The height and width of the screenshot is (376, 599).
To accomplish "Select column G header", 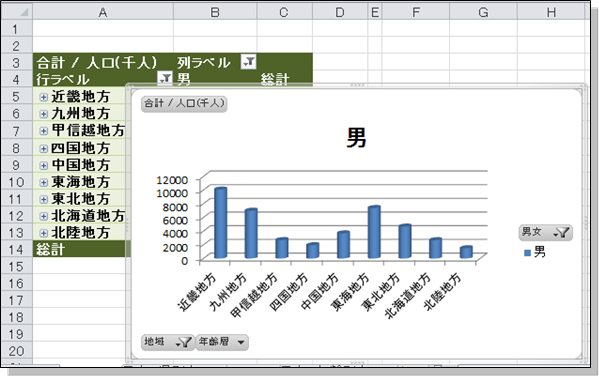I will click(484, 12).
